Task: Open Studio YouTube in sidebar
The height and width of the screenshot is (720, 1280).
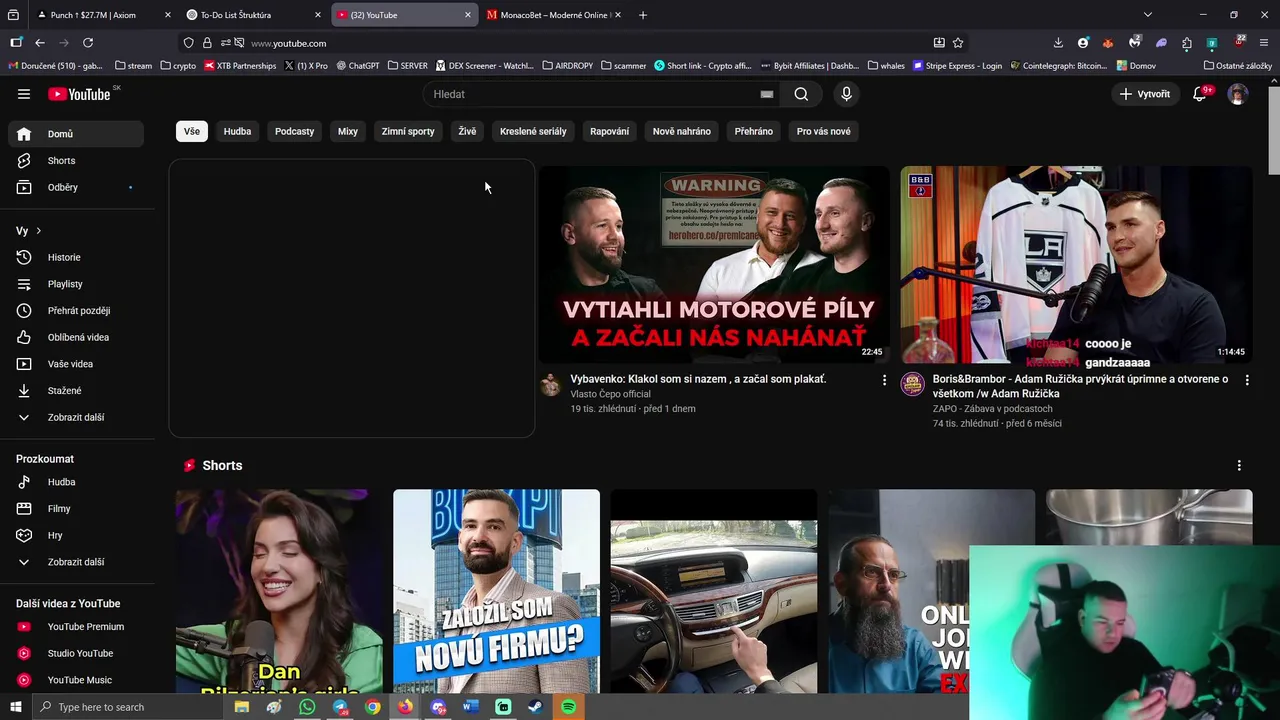Action: (x=75, y=653)
